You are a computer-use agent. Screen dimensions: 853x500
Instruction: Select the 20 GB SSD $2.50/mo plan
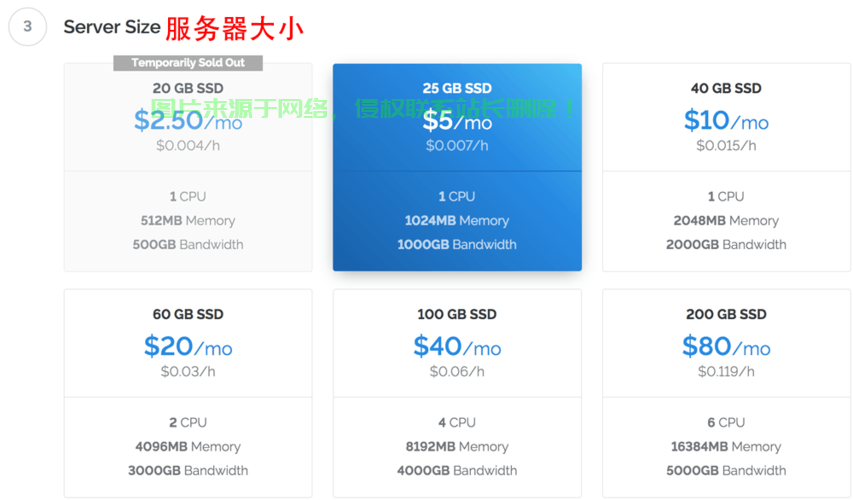coord(188,120)
